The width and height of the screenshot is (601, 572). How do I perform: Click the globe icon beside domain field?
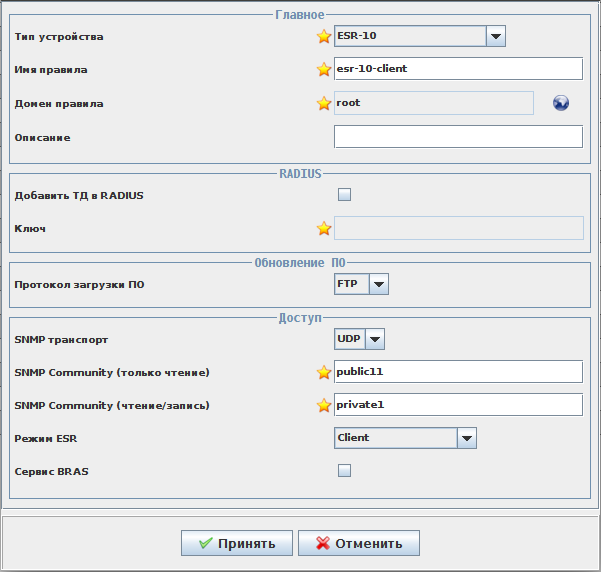pos(561,103)
